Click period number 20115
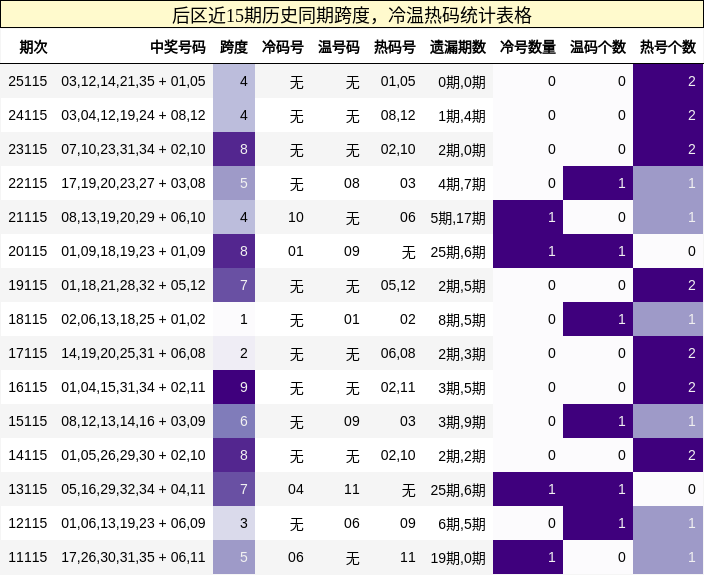Screen dimensions: 704x575 pyautogui.click(x=28, y=251)
